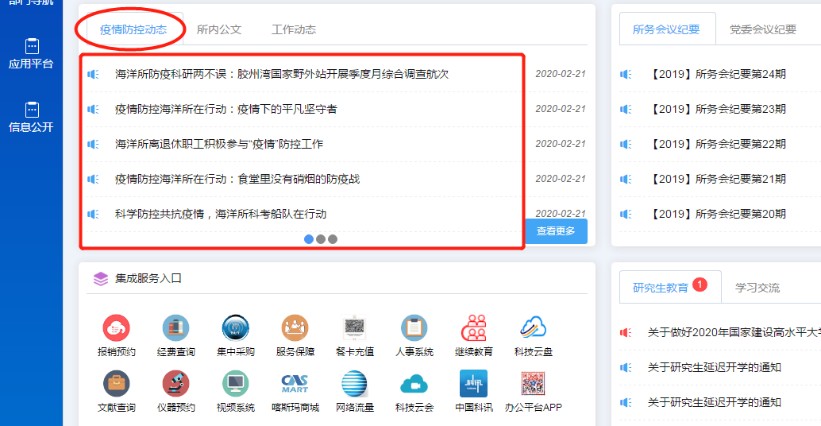Image resolution: width=821 pixels, height=426 pixels.
Task: Click the first carousel pagination dot
Action: tap(308, 239)
